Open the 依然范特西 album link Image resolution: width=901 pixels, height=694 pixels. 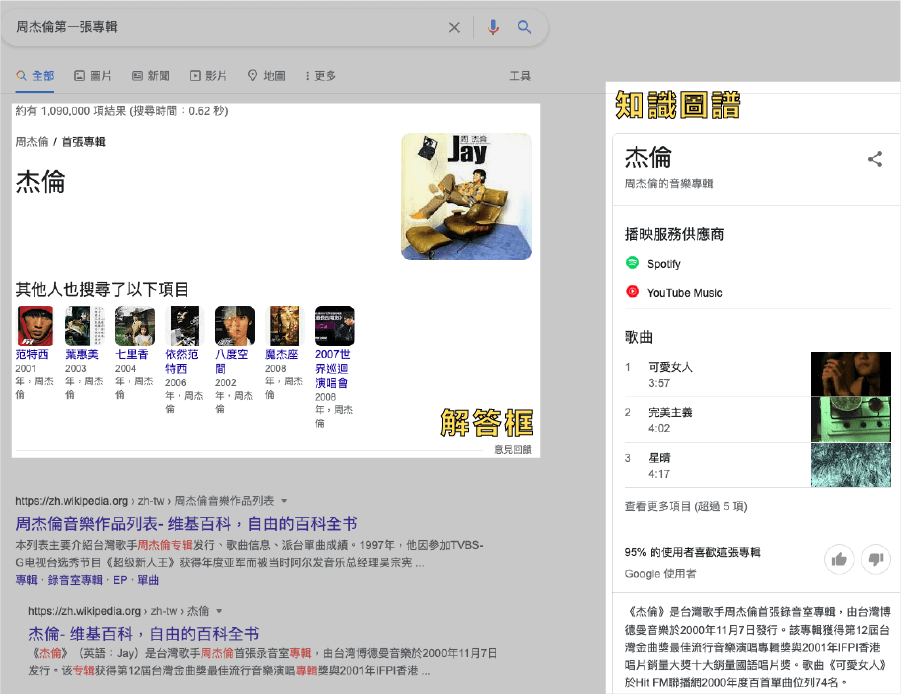point(182,361)
